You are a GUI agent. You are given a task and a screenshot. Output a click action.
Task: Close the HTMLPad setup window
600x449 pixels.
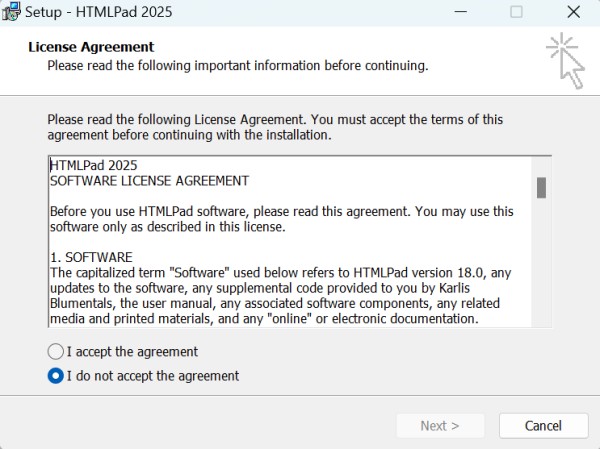tap(574, 11)
